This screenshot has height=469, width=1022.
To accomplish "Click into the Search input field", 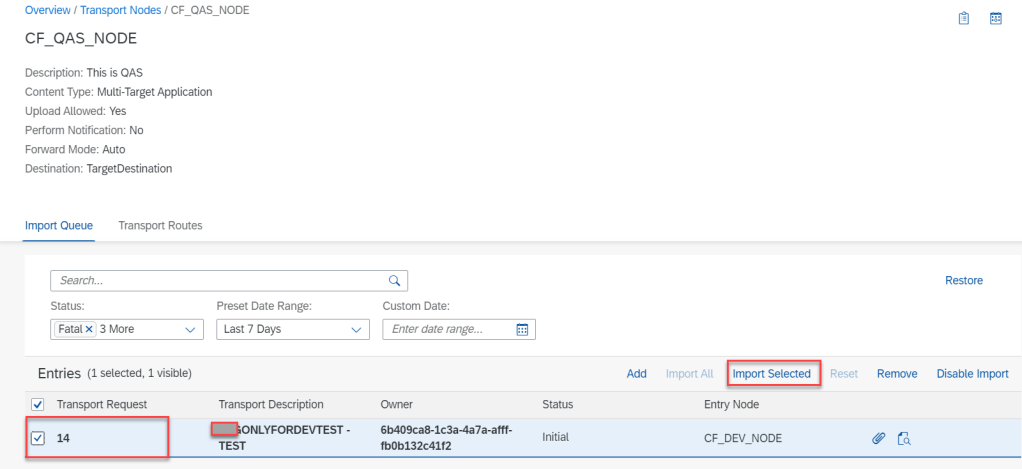I will [218, 281].
